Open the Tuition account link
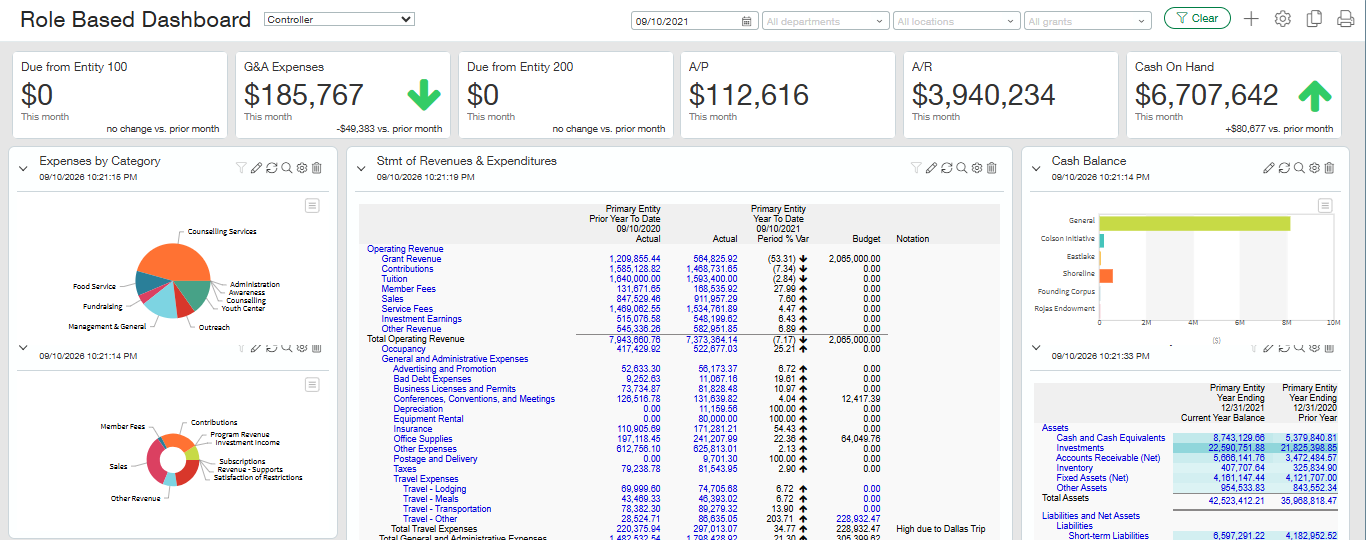 394,279
